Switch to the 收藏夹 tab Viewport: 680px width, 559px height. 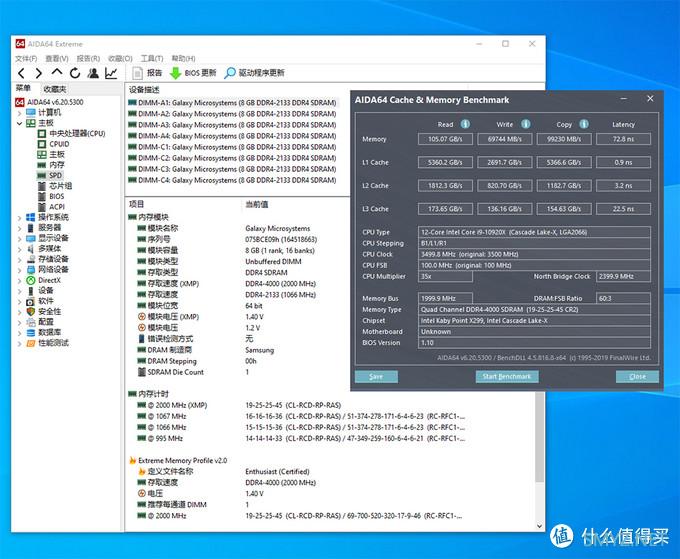pyautogui.click(x=53, y=89)
